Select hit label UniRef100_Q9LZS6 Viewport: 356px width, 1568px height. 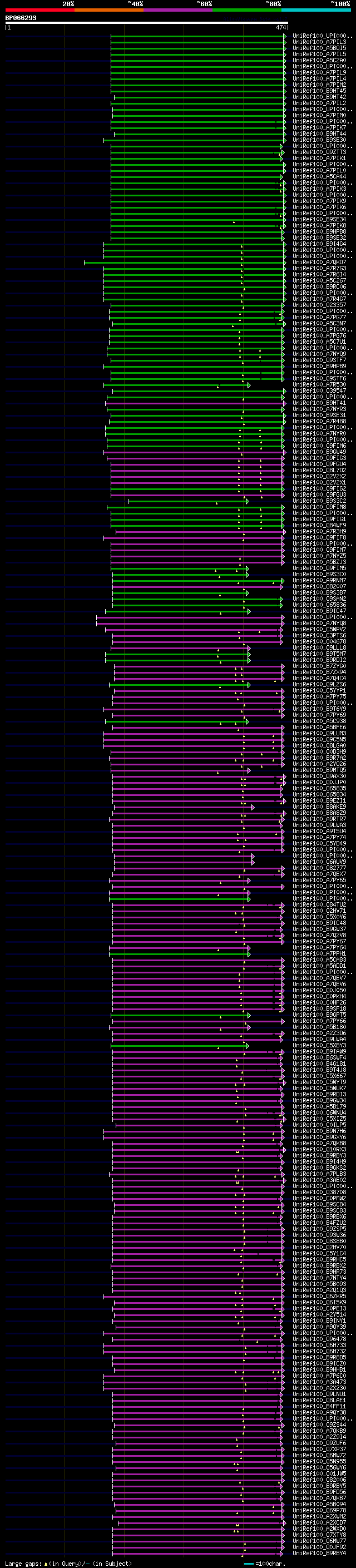(319, 684)
